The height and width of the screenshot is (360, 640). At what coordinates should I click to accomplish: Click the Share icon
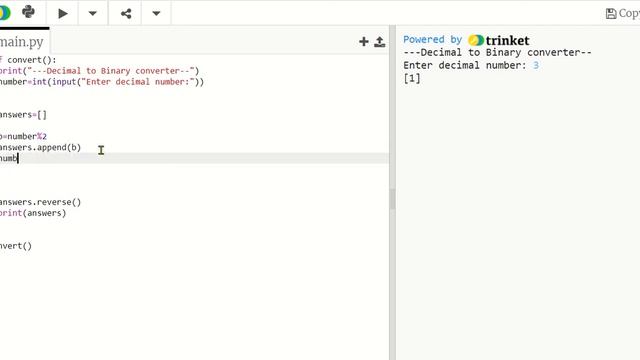tap(126, 13)
